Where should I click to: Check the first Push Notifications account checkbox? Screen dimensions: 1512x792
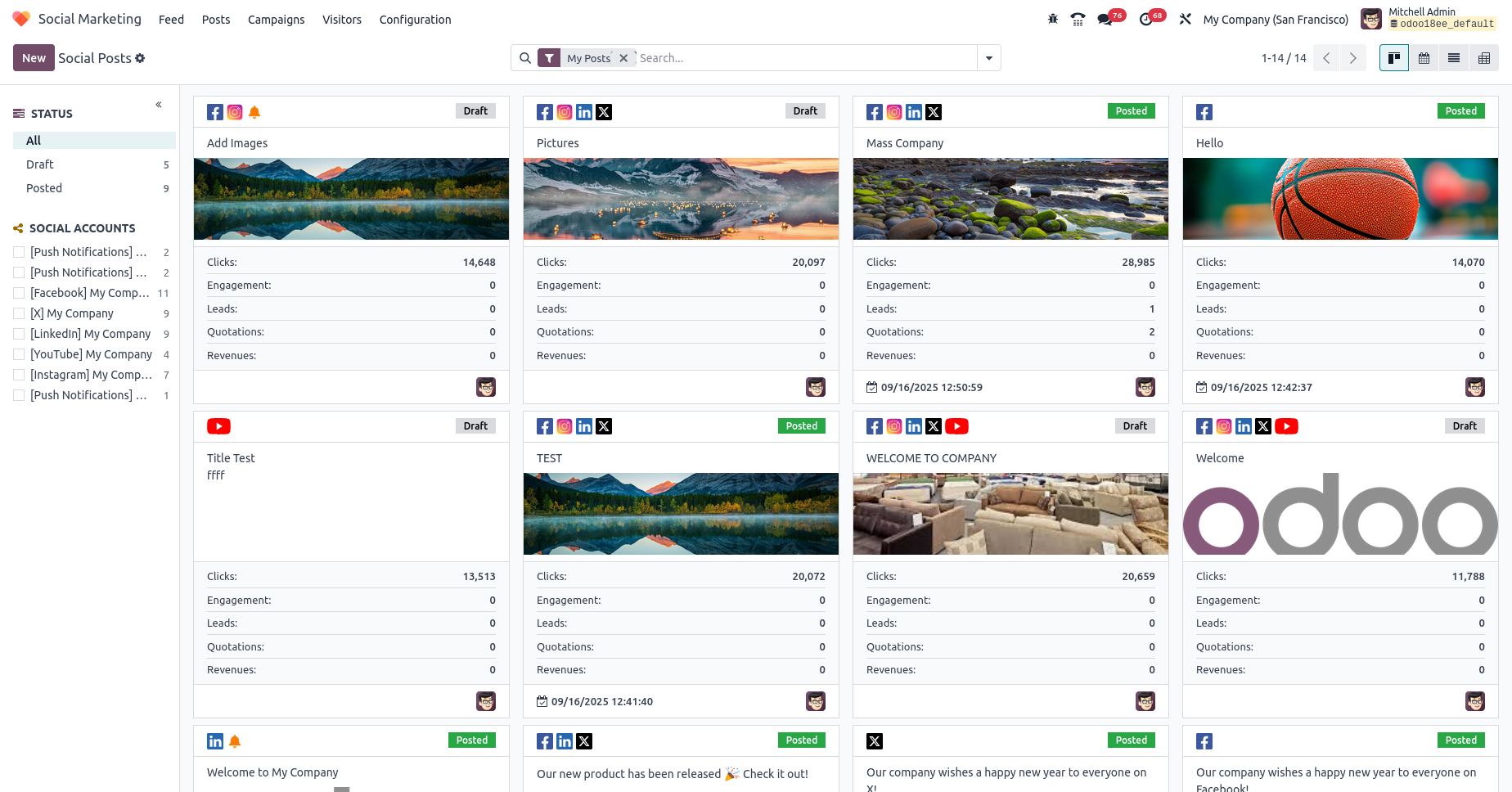click(19, 252)
